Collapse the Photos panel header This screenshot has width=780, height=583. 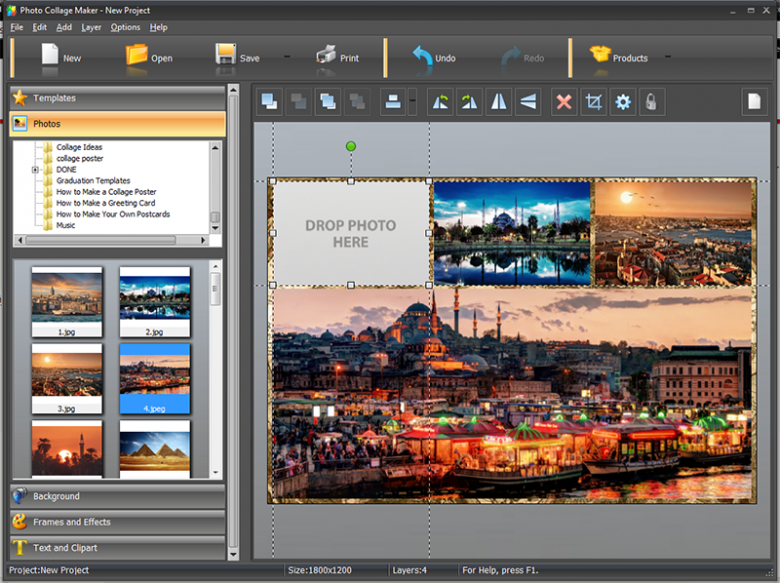[117, 124]
